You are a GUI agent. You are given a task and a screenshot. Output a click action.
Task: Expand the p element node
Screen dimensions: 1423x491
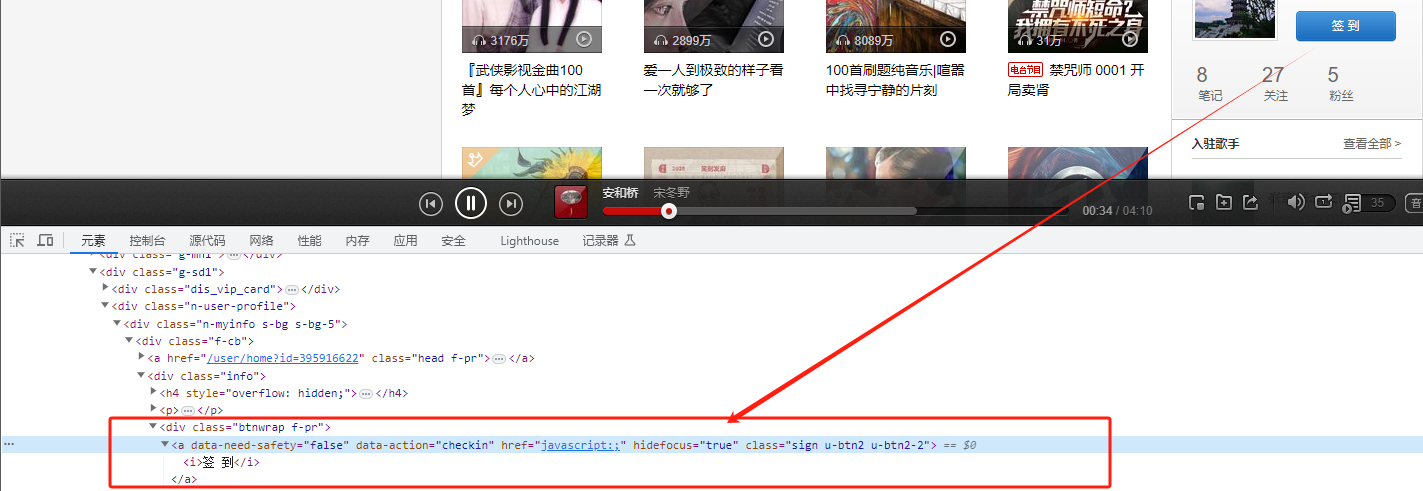pyautogui.click(x=153, y=409)
